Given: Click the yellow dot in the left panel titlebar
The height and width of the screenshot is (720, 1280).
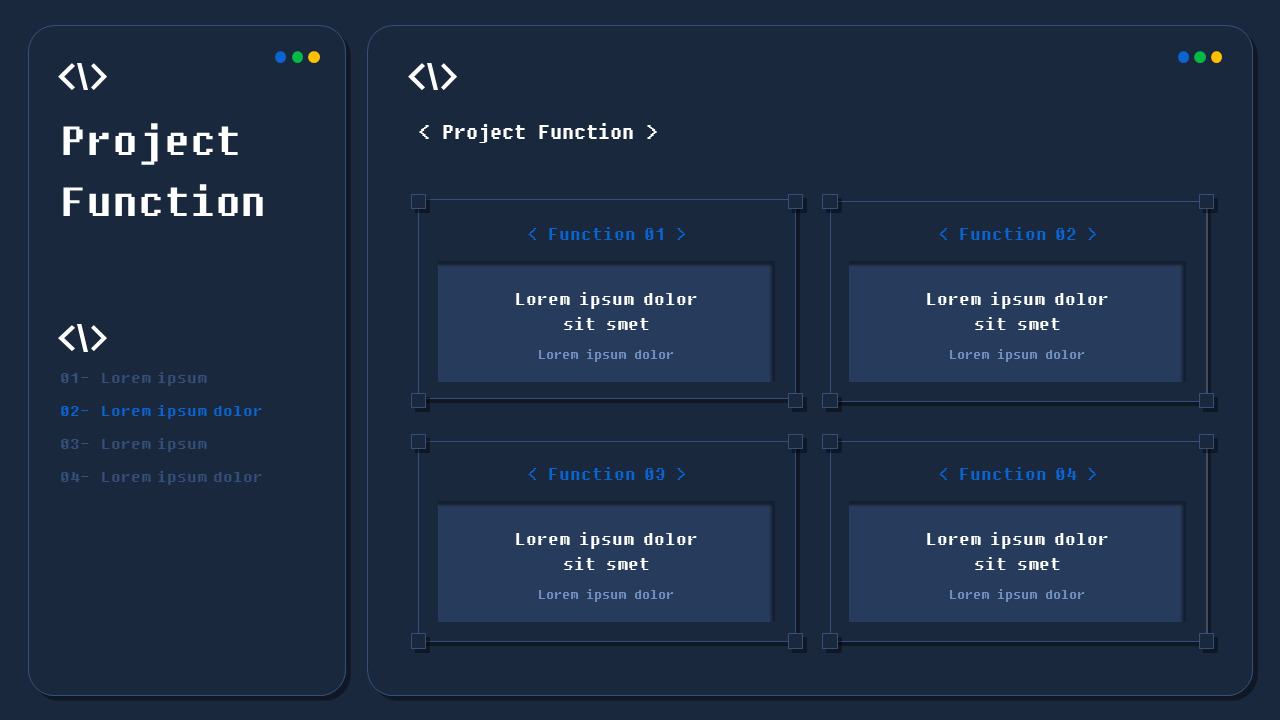Looking at the screenshot, I should click(313, 57).
